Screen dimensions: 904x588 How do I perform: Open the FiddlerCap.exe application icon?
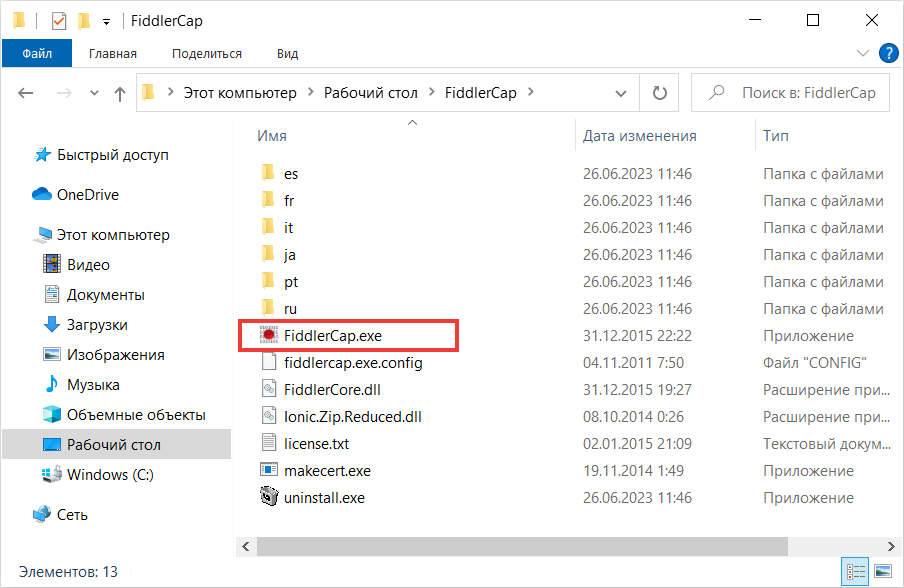pos(269,335)
